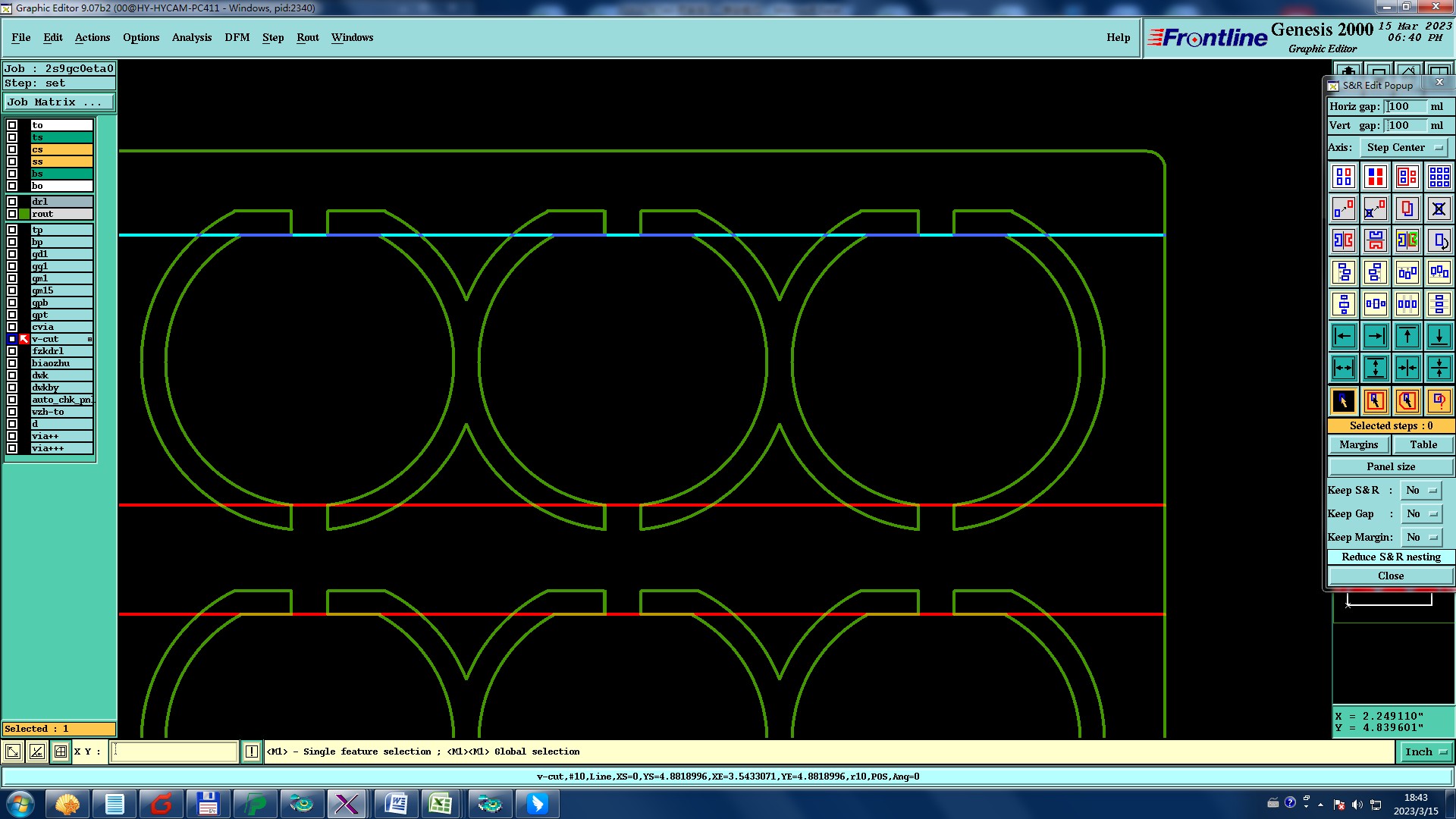This screenshot has width=1456, height=819.
Task: Click the select single step cursor icon
Action: coord(1344,401)
